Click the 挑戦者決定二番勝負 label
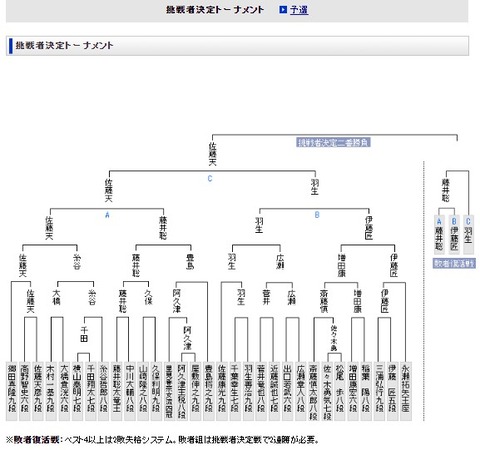 click(x=333, y=142)
